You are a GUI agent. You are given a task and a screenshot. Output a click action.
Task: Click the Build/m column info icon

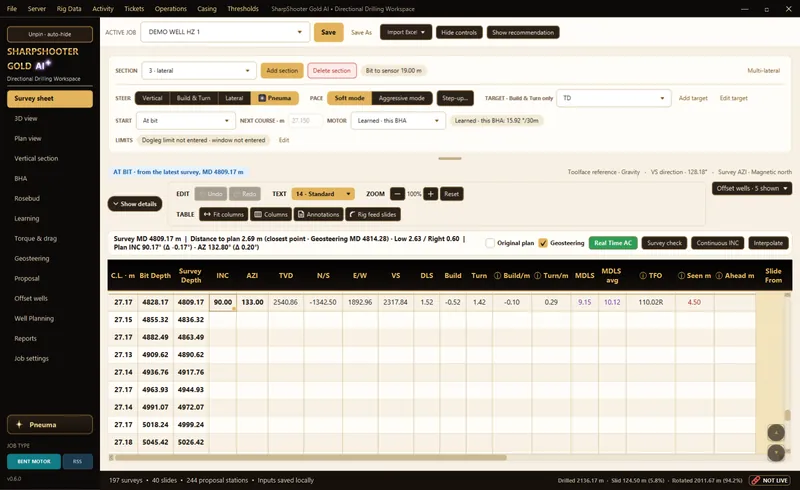[497, 276]
